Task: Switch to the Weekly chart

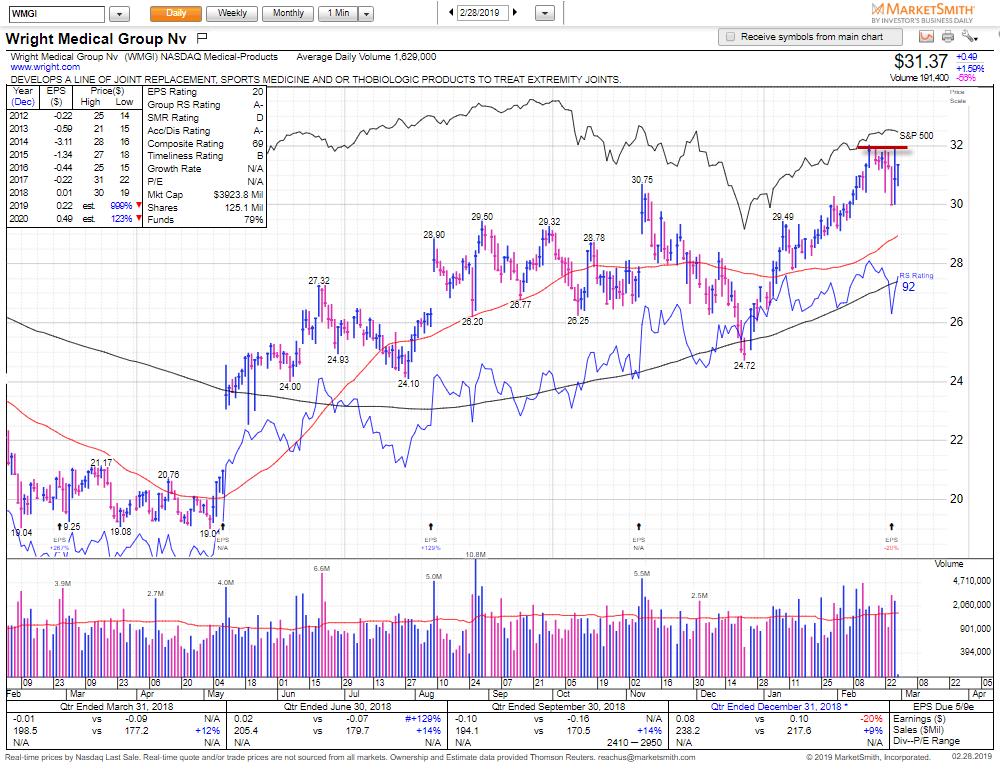Action: (x=232, y=13)
